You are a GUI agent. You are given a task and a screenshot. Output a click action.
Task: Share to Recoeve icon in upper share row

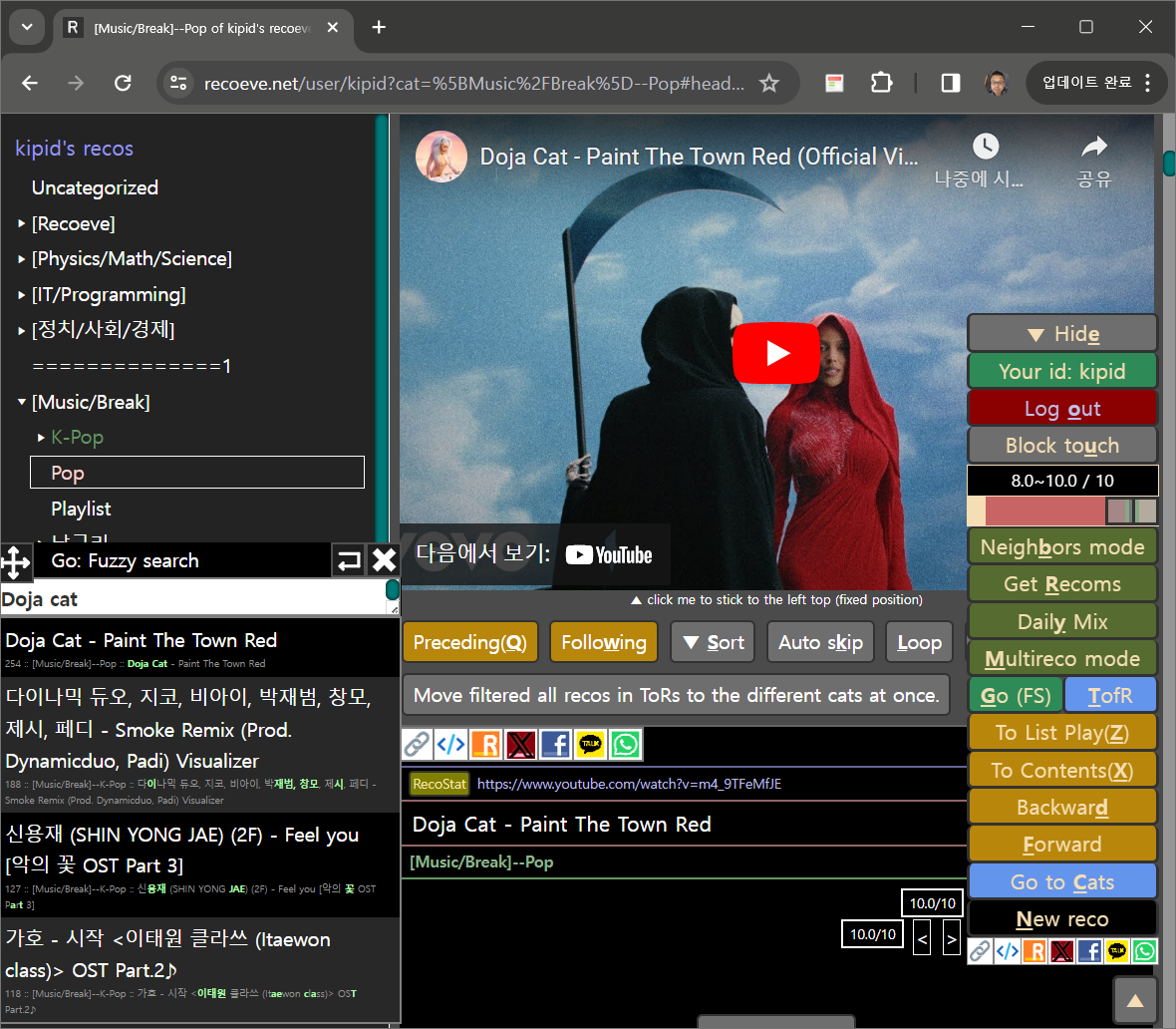[x=486, y=745]
